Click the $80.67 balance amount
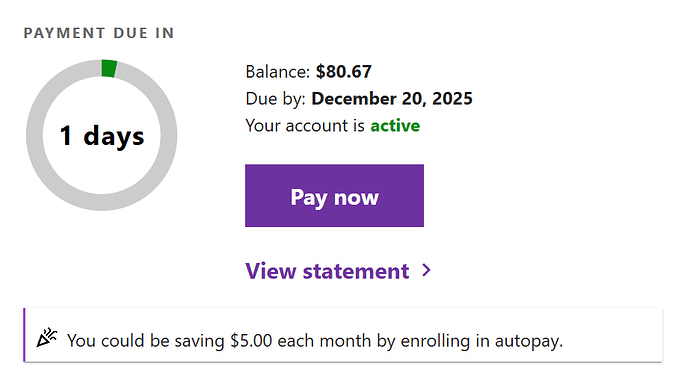This screenshot has width=690, height=390. 344,72
